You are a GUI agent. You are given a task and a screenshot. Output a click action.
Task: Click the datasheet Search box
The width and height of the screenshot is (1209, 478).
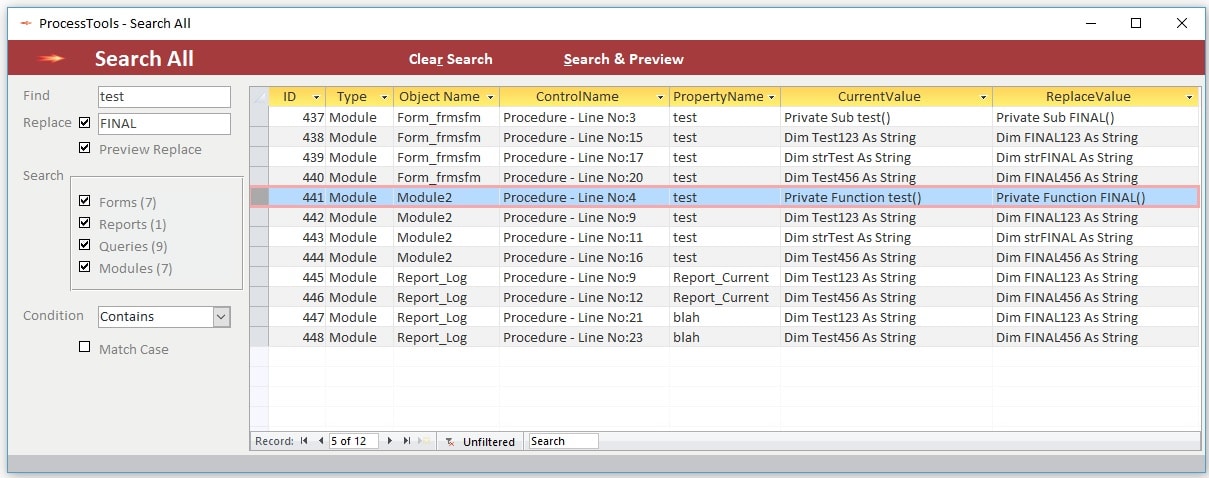pos(563,441)
